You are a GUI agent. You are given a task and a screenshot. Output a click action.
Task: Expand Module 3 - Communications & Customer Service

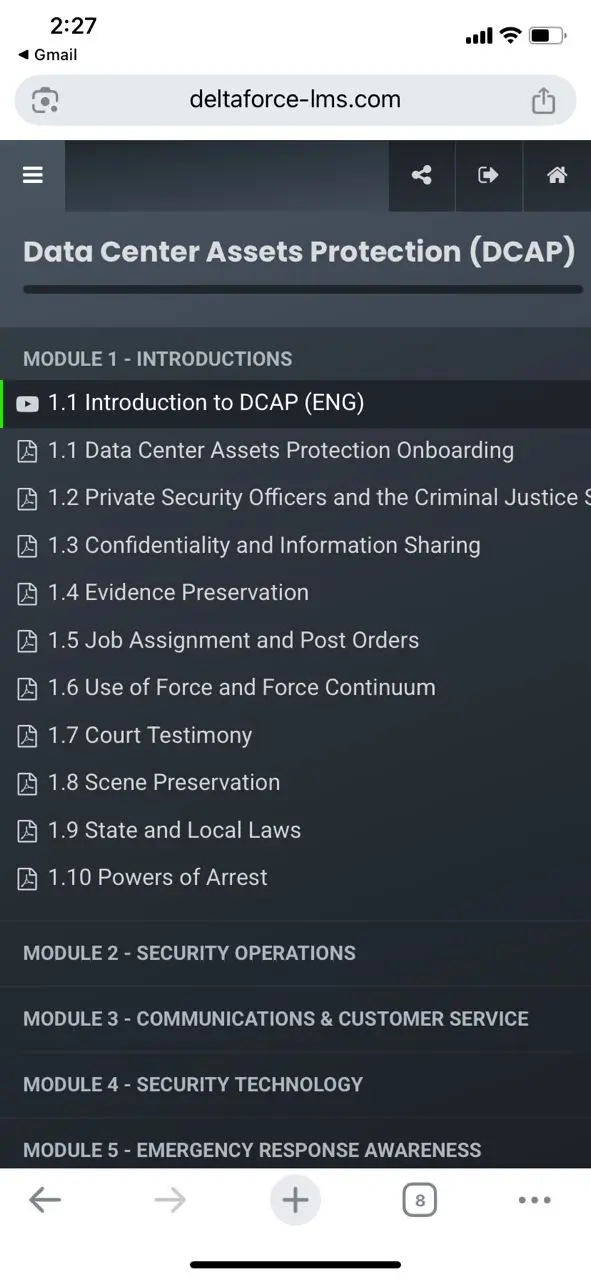point(295,1019)
